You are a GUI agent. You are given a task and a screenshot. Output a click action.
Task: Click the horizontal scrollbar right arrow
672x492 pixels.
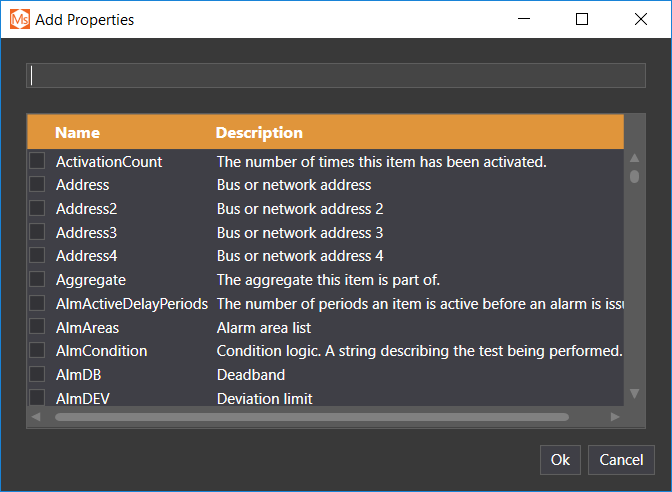615,416
